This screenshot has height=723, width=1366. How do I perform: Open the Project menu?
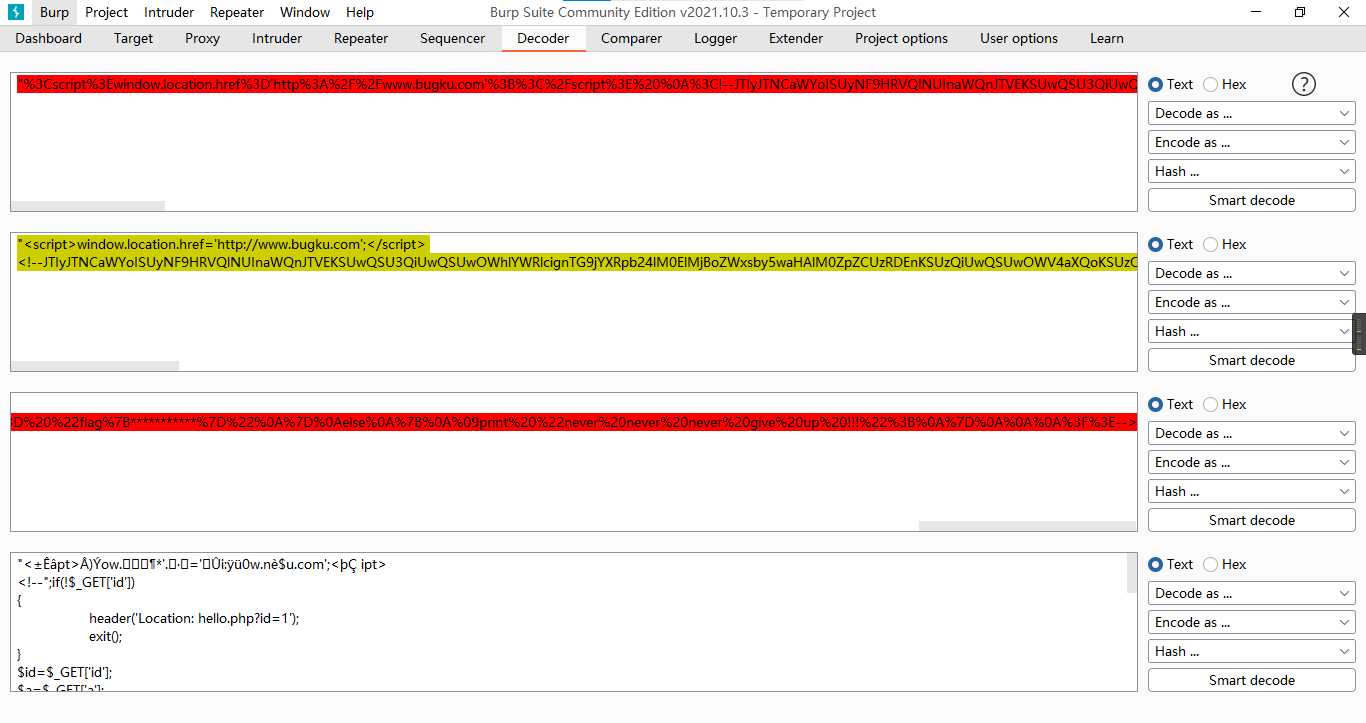[106, 12]
